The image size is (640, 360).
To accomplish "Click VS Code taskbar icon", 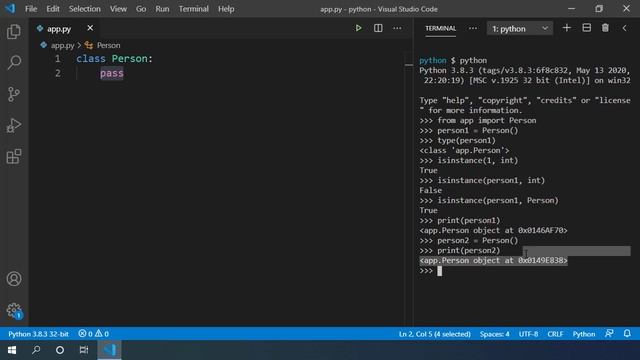I will click(x=109, y=350).
